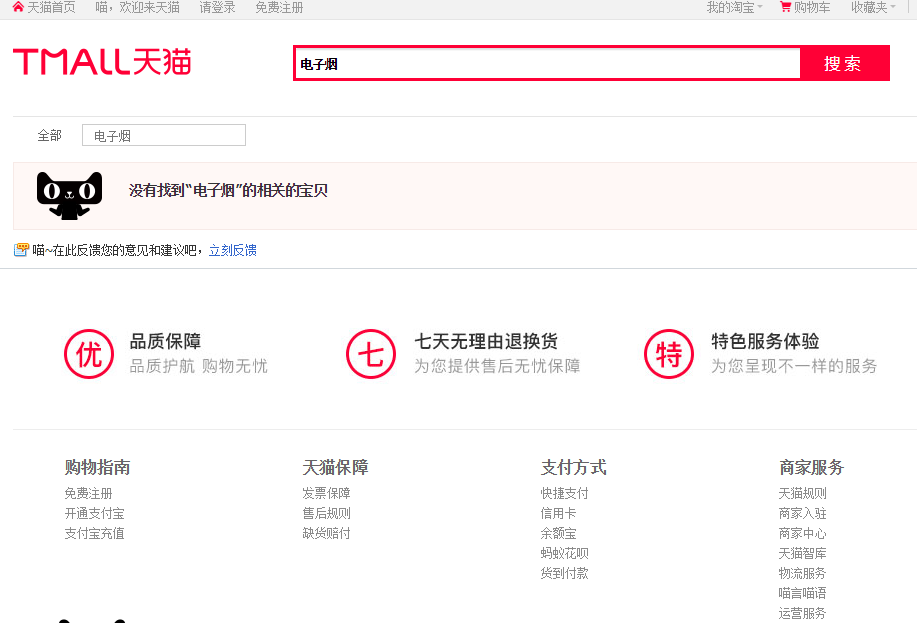Click the feedback note icon

[21, 250]
